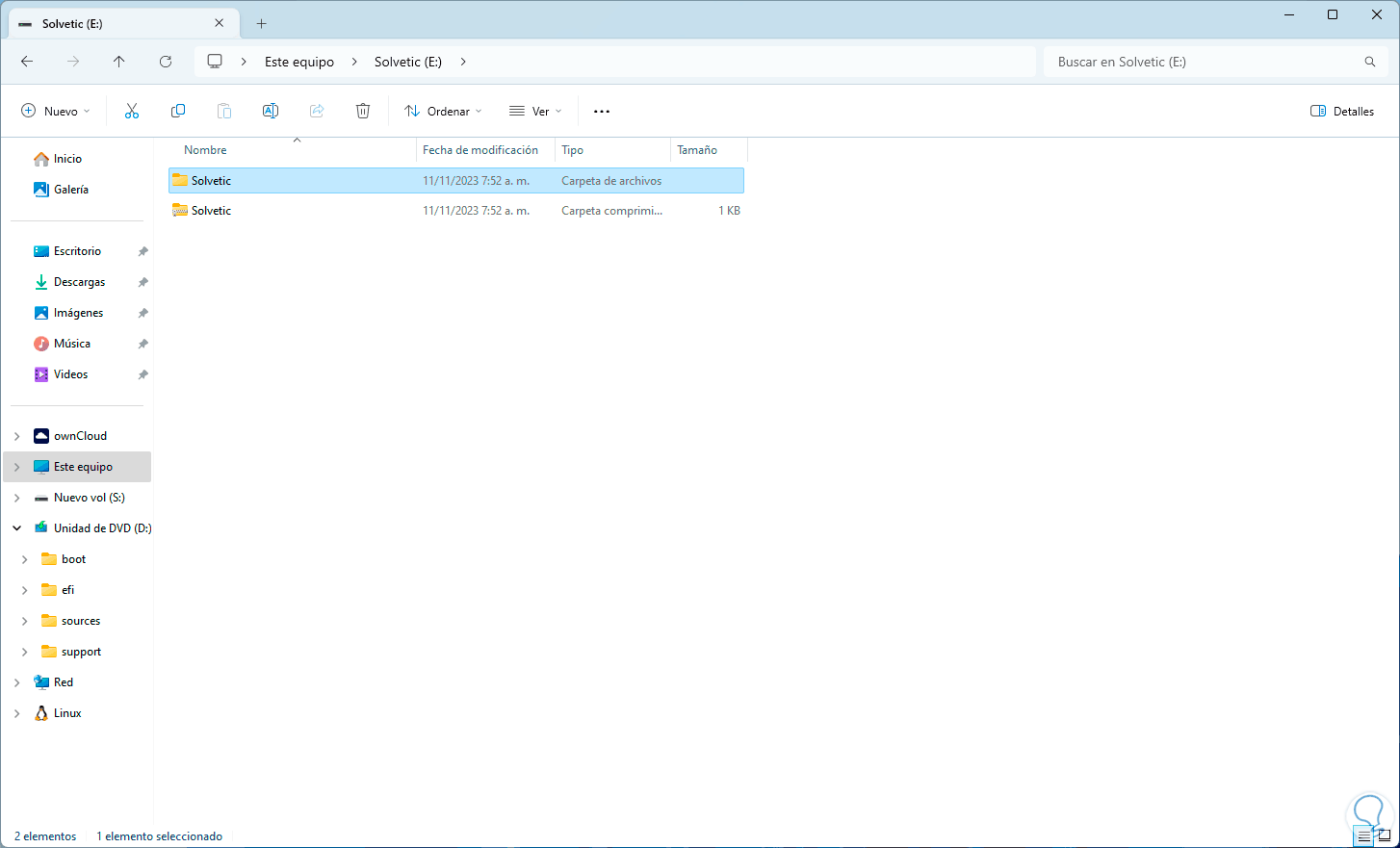Open the Ordenar sort dropdown

[x=444, y=112]
